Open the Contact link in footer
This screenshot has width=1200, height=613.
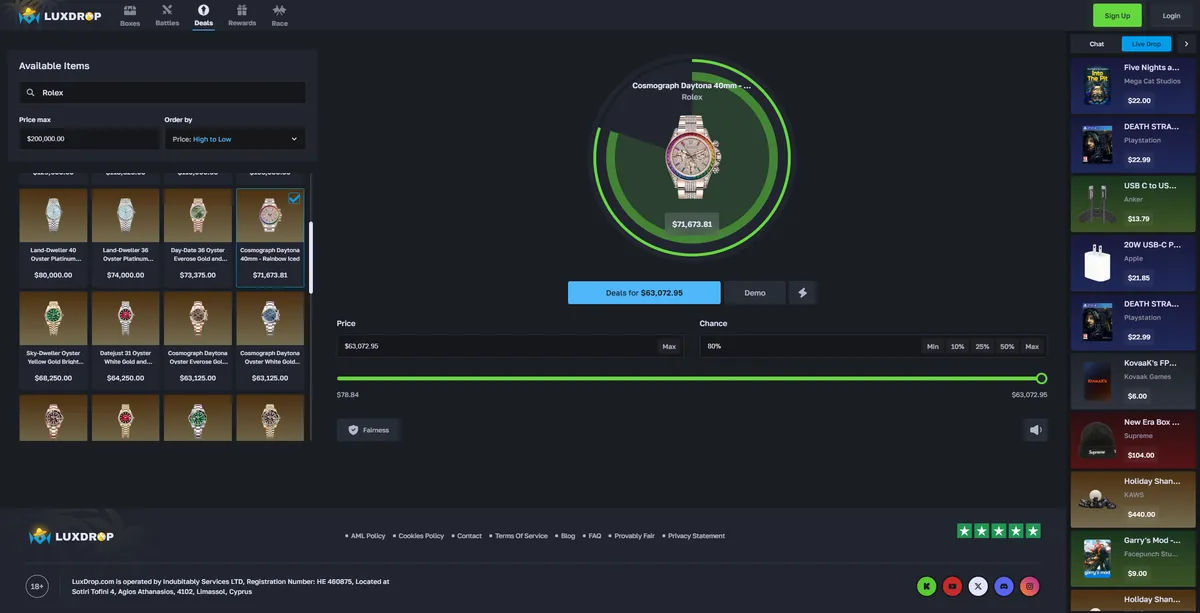coord(467,536)
